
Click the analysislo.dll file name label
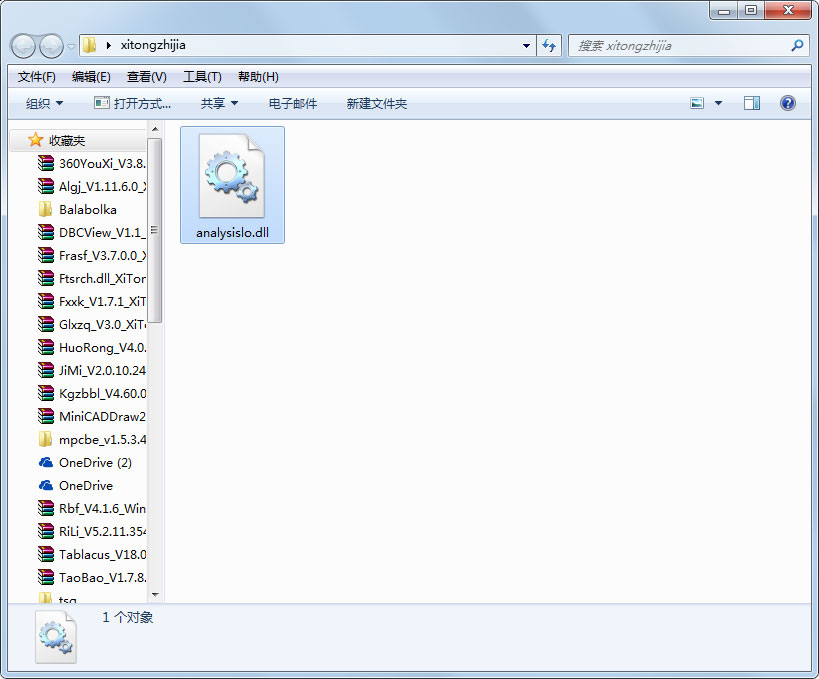pyautogui.click(x=232, y=233)
